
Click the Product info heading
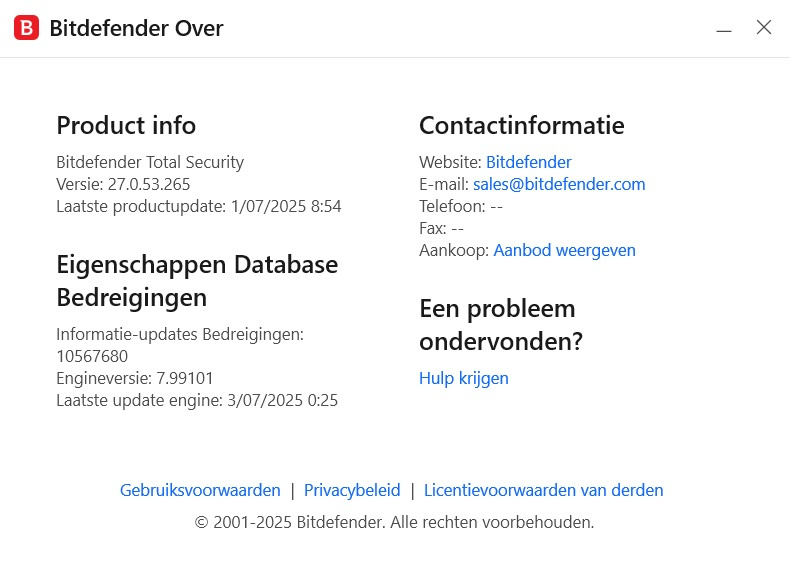point(126,125)
